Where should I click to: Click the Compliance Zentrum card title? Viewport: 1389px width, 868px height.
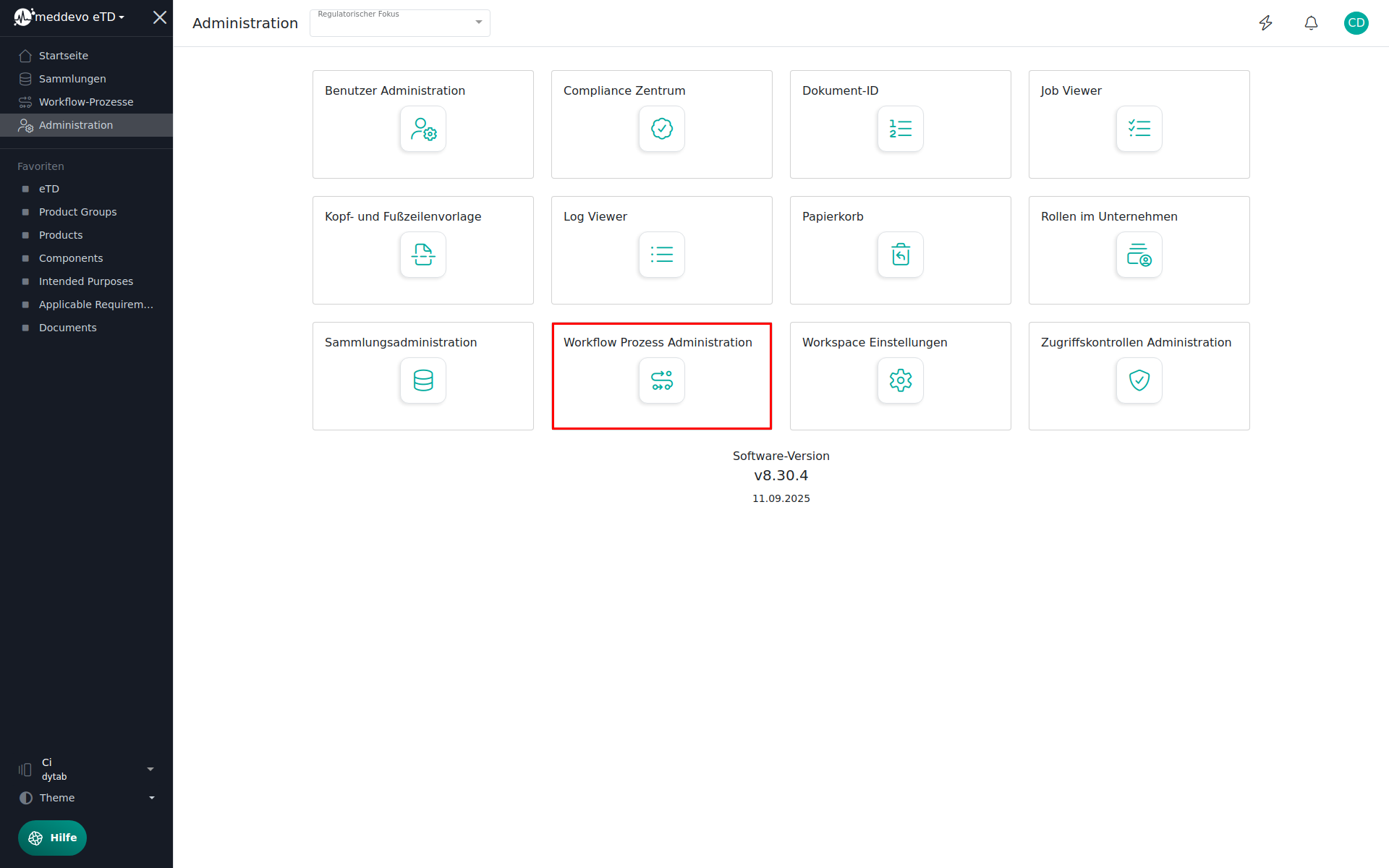point(624,90)
